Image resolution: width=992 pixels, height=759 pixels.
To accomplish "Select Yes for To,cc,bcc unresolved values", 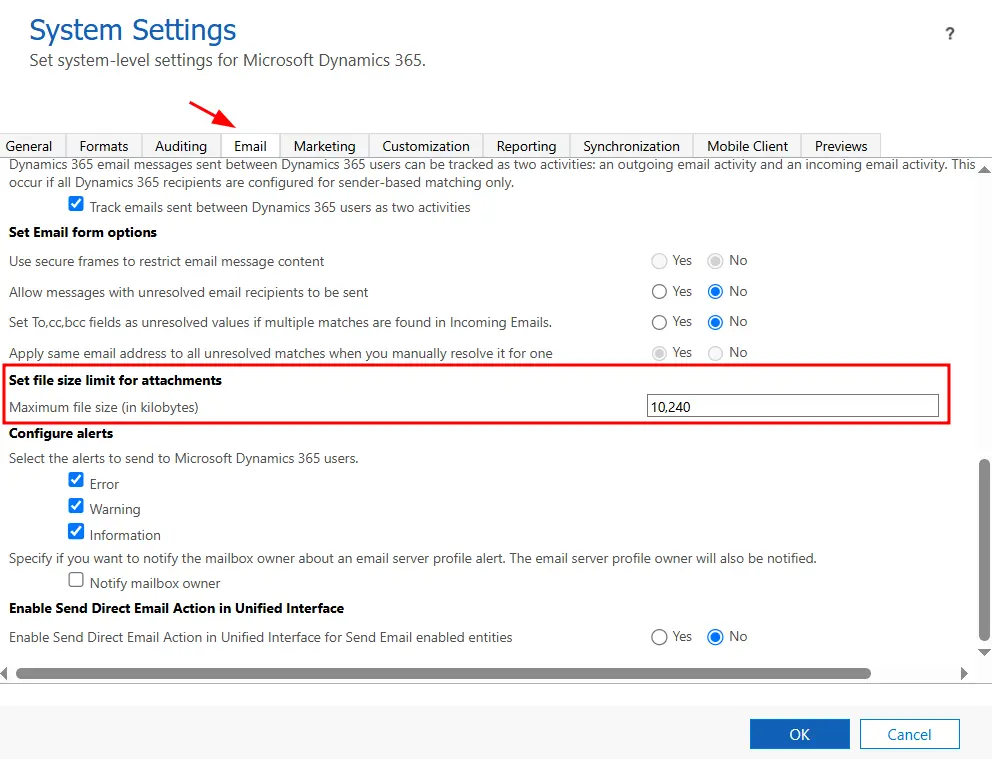I will pyautogui.click(x=659, y=323).
